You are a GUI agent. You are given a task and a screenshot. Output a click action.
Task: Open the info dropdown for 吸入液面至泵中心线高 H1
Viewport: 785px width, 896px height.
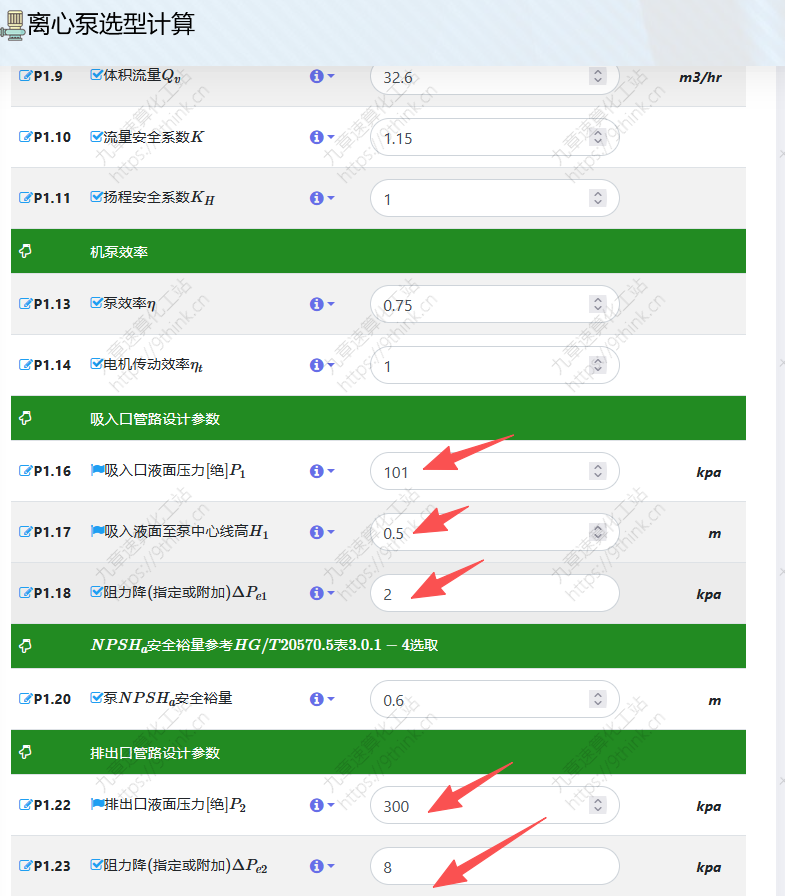coord(322,532)
